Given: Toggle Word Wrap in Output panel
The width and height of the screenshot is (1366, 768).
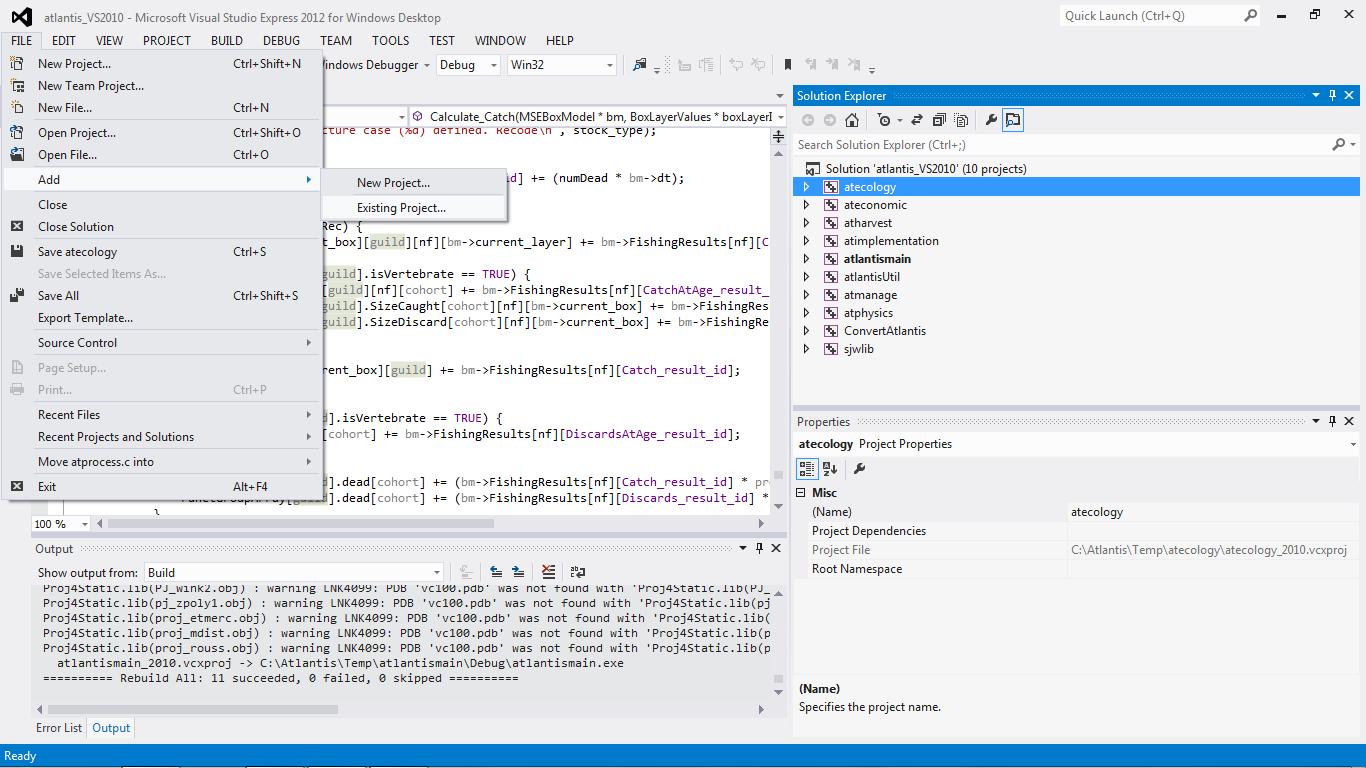Looking at the screenshot, I should pyautogui.click(x=578, y=572).
